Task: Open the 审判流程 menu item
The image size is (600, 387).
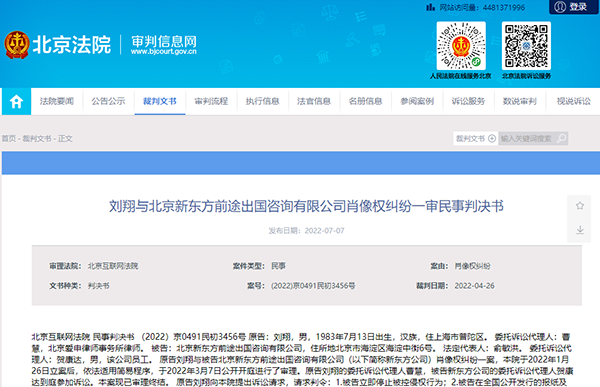Action: 211,101
